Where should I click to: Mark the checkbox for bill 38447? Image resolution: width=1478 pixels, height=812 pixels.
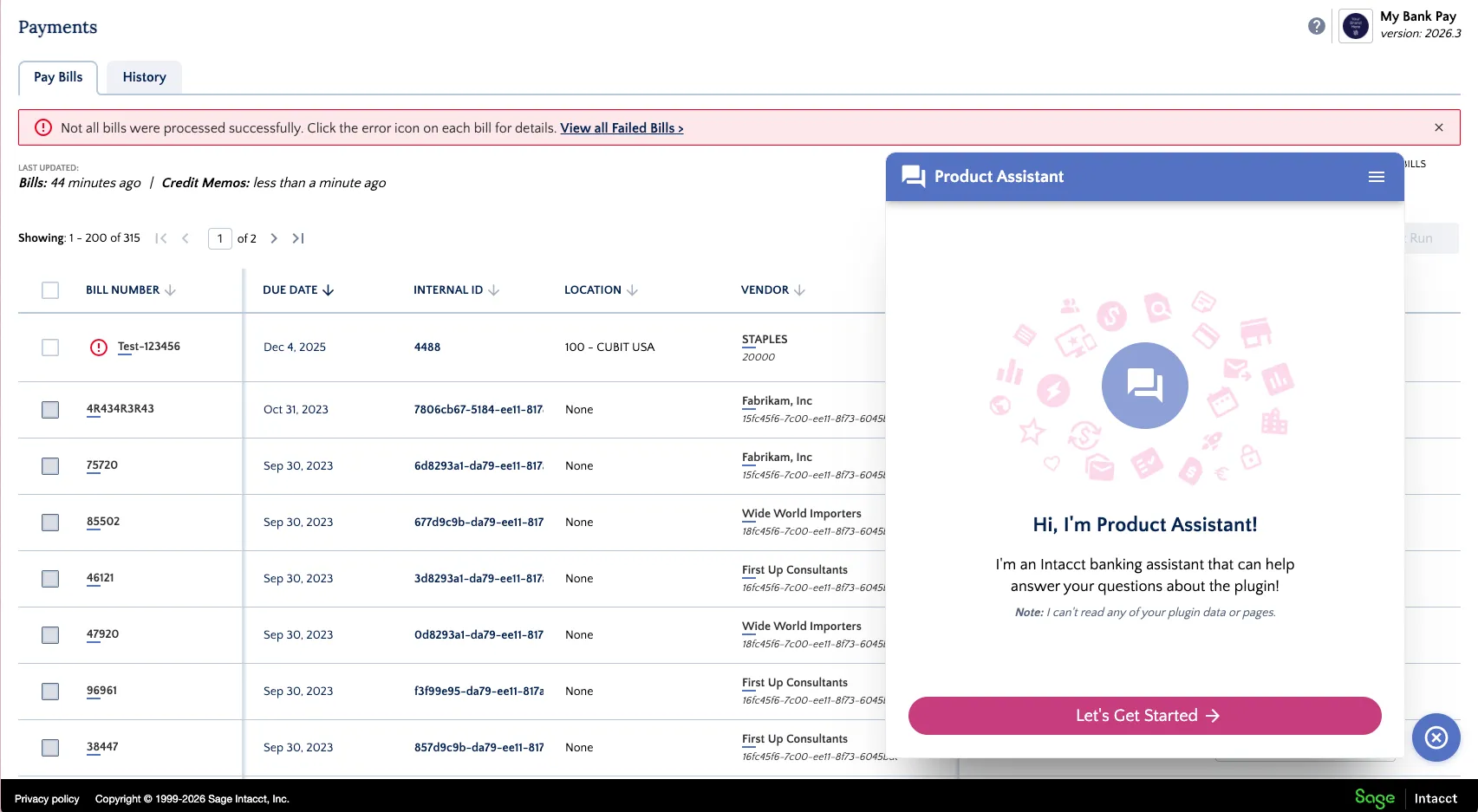[x=50, y=748]
